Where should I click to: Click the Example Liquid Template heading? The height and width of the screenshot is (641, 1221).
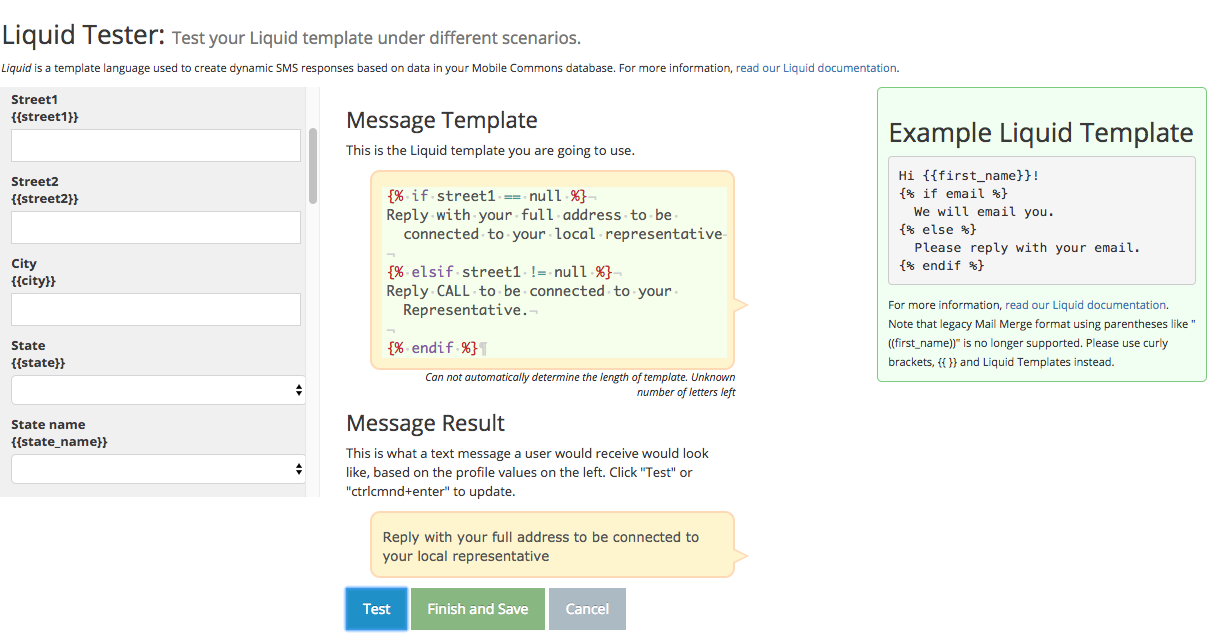[1041, 133]
